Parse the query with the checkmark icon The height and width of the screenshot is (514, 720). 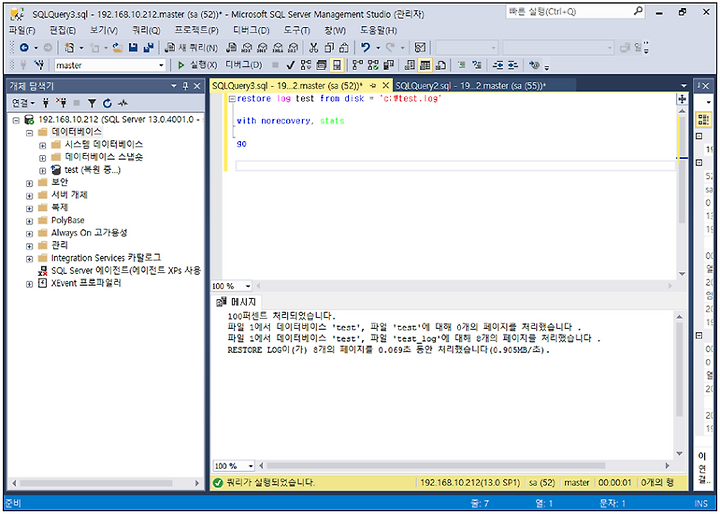click(290, 65)
